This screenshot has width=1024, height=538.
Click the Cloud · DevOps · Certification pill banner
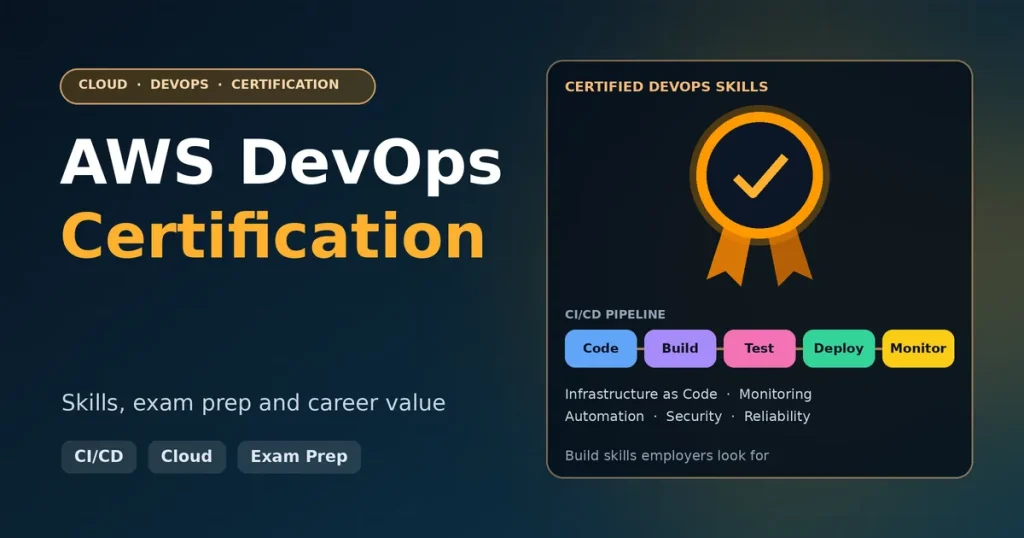point(217,86)
